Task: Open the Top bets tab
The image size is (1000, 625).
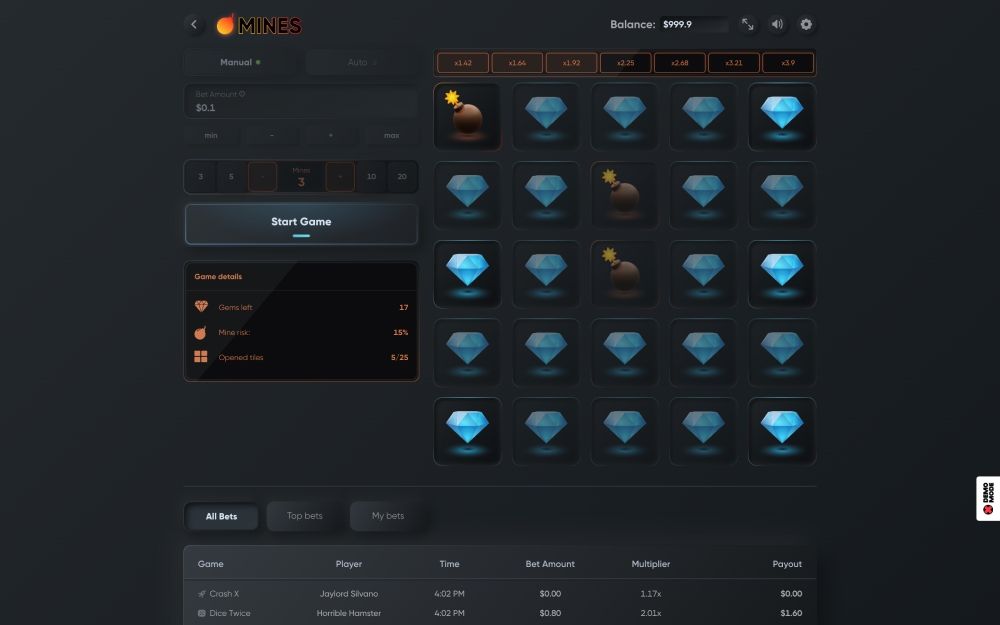Action: [304, 516]
